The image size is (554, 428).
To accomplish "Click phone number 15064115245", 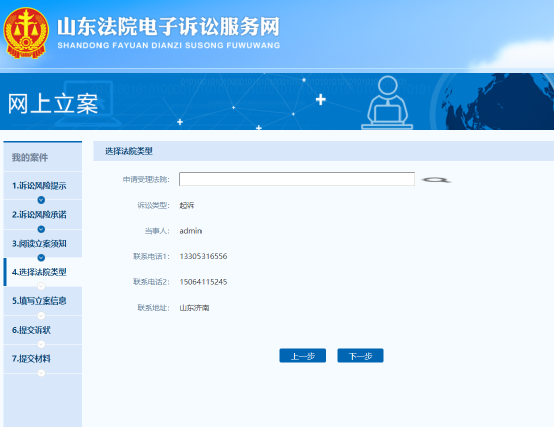I will click(203, 282).
